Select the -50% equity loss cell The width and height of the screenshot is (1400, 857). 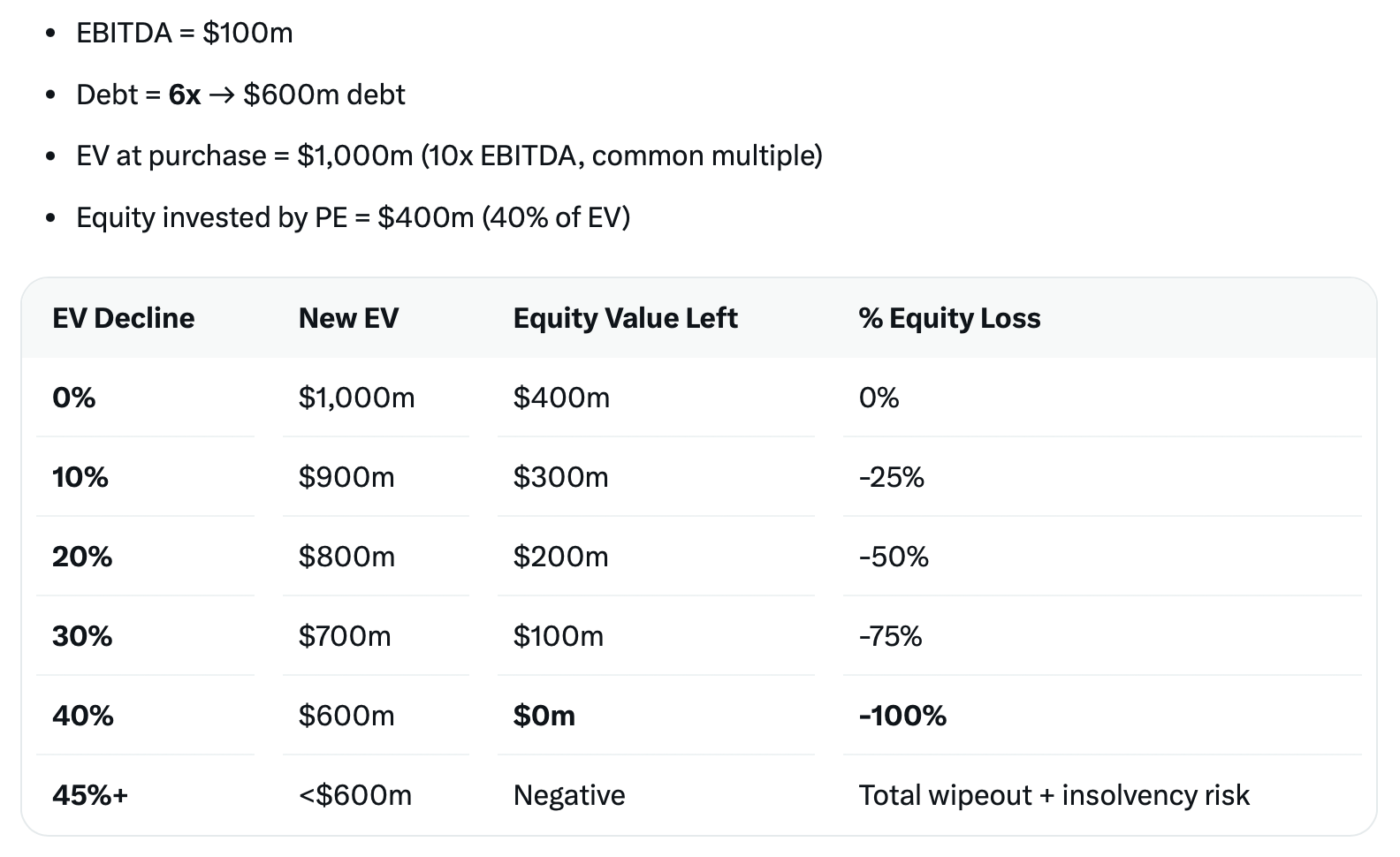[894, 557]
